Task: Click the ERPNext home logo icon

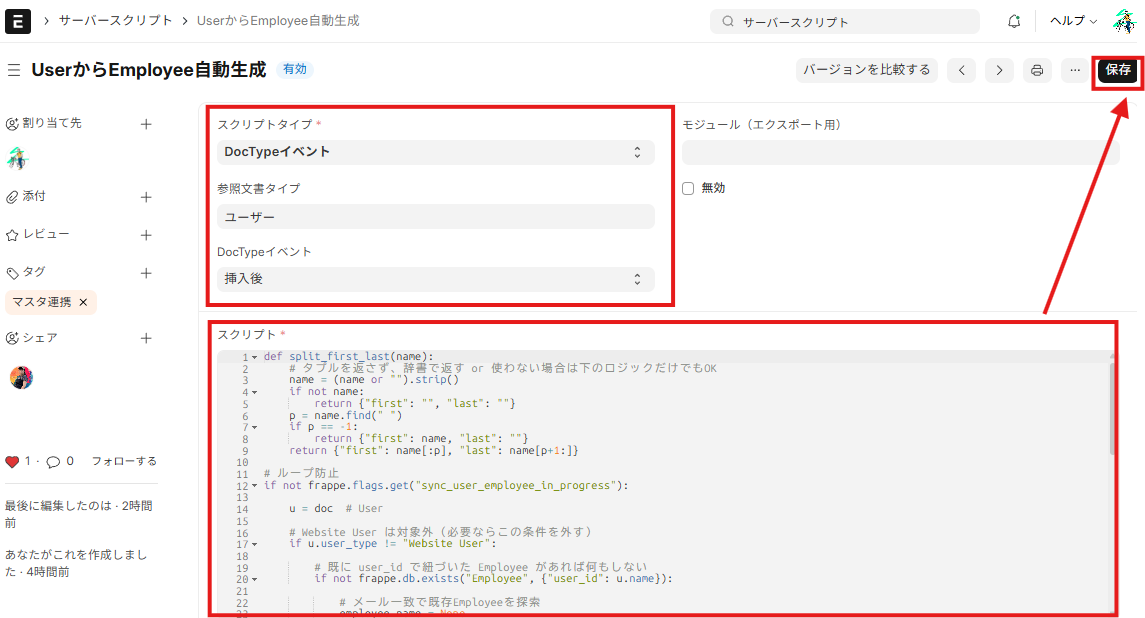Action: 18,21
